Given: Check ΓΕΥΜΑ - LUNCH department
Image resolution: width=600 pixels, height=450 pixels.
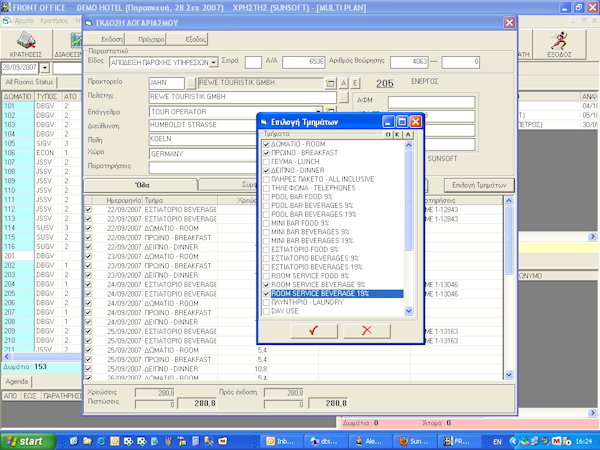Looking at the screenshot, I should [x=266, y=162].
